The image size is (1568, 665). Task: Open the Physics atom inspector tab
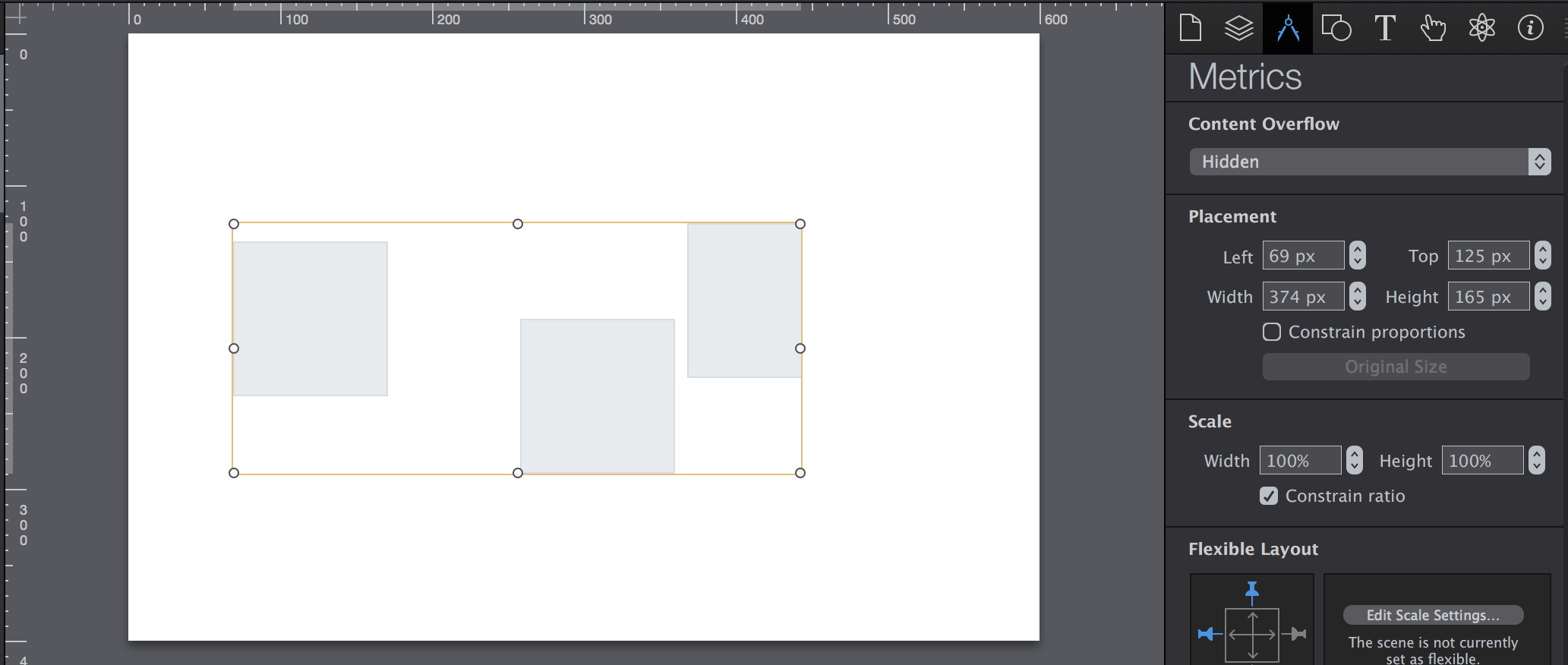tap(1482, 28)
